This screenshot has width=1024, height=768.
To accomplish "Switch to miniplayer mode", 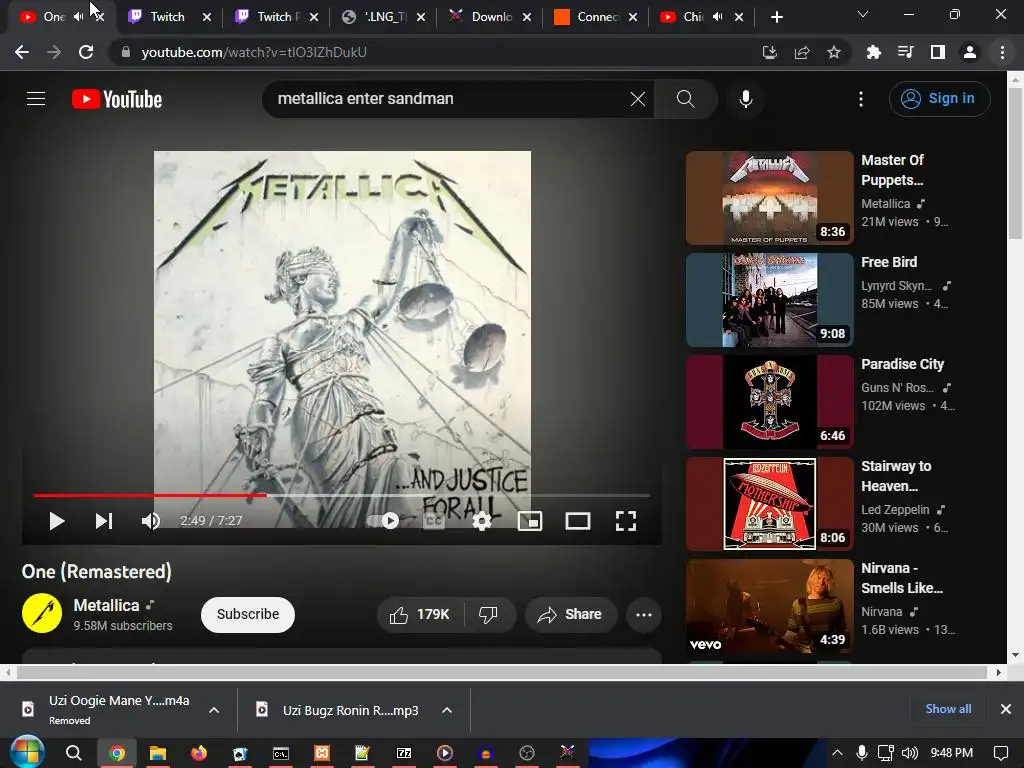I will (530, 520).
